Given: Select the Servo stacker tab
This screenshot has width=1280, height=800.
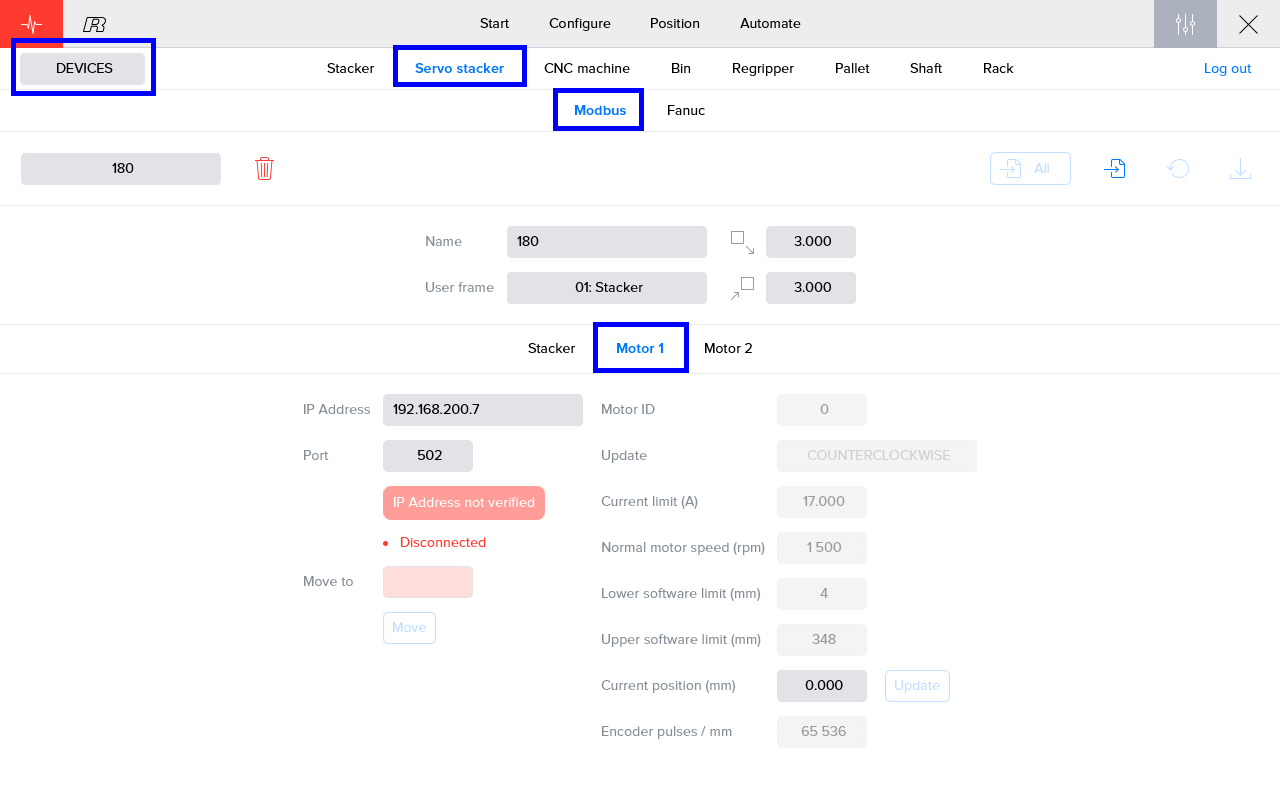Looking at the screenshot, I should [x=459, y=68].
